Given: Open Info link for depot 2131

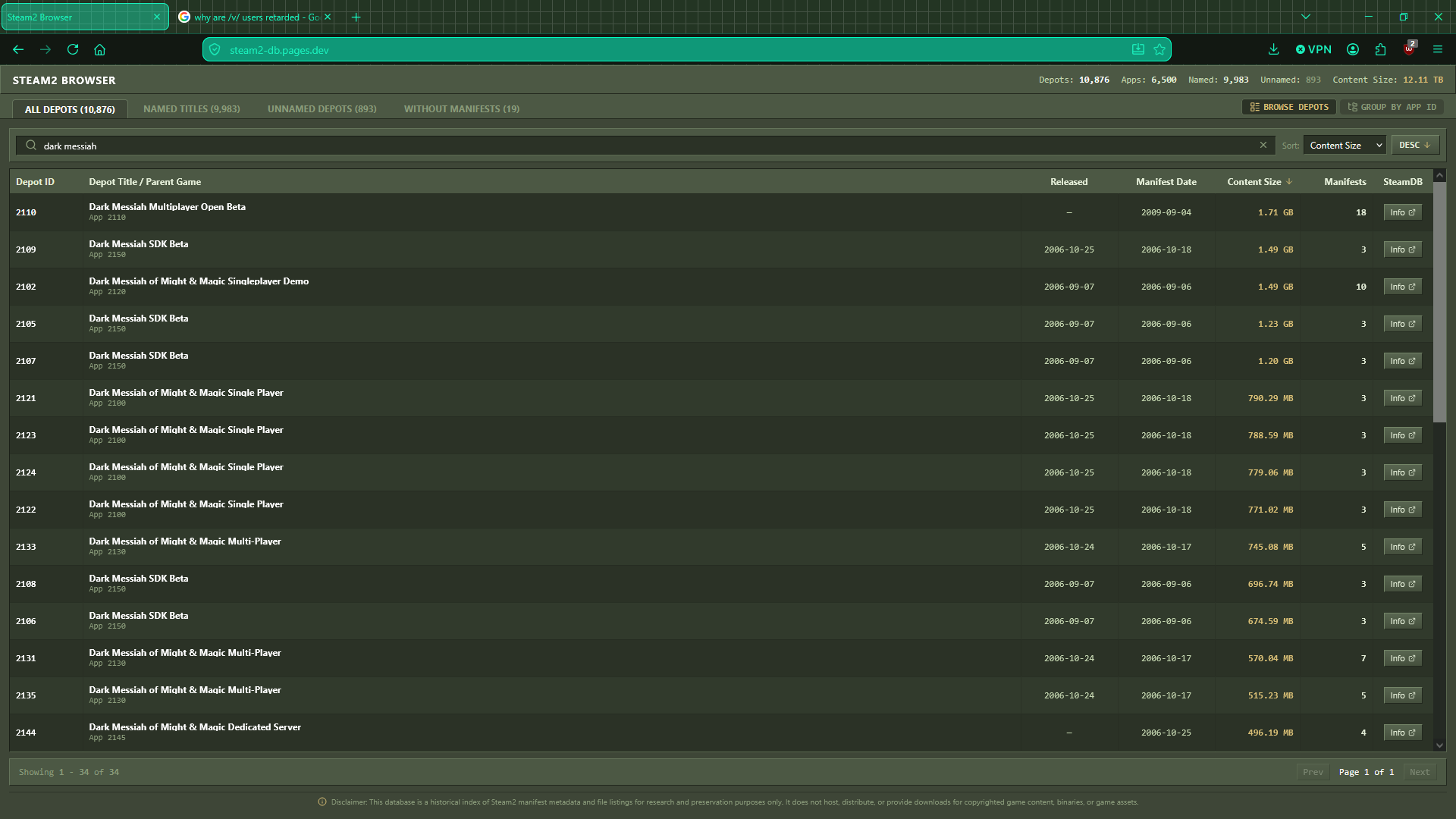Looking at the screenshot, I should point(1402,658).
